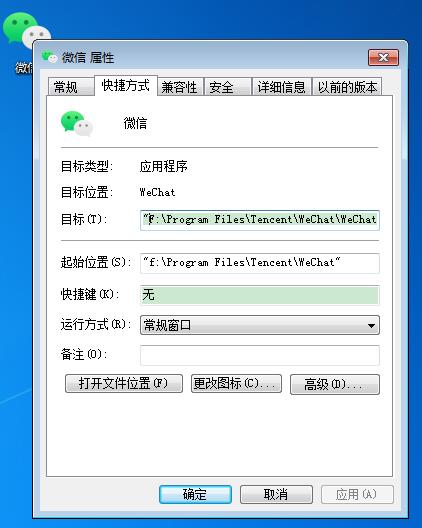This screenshot has height=528, width=422.
Task: Confirm with the 确定 button
Action: 195,494
